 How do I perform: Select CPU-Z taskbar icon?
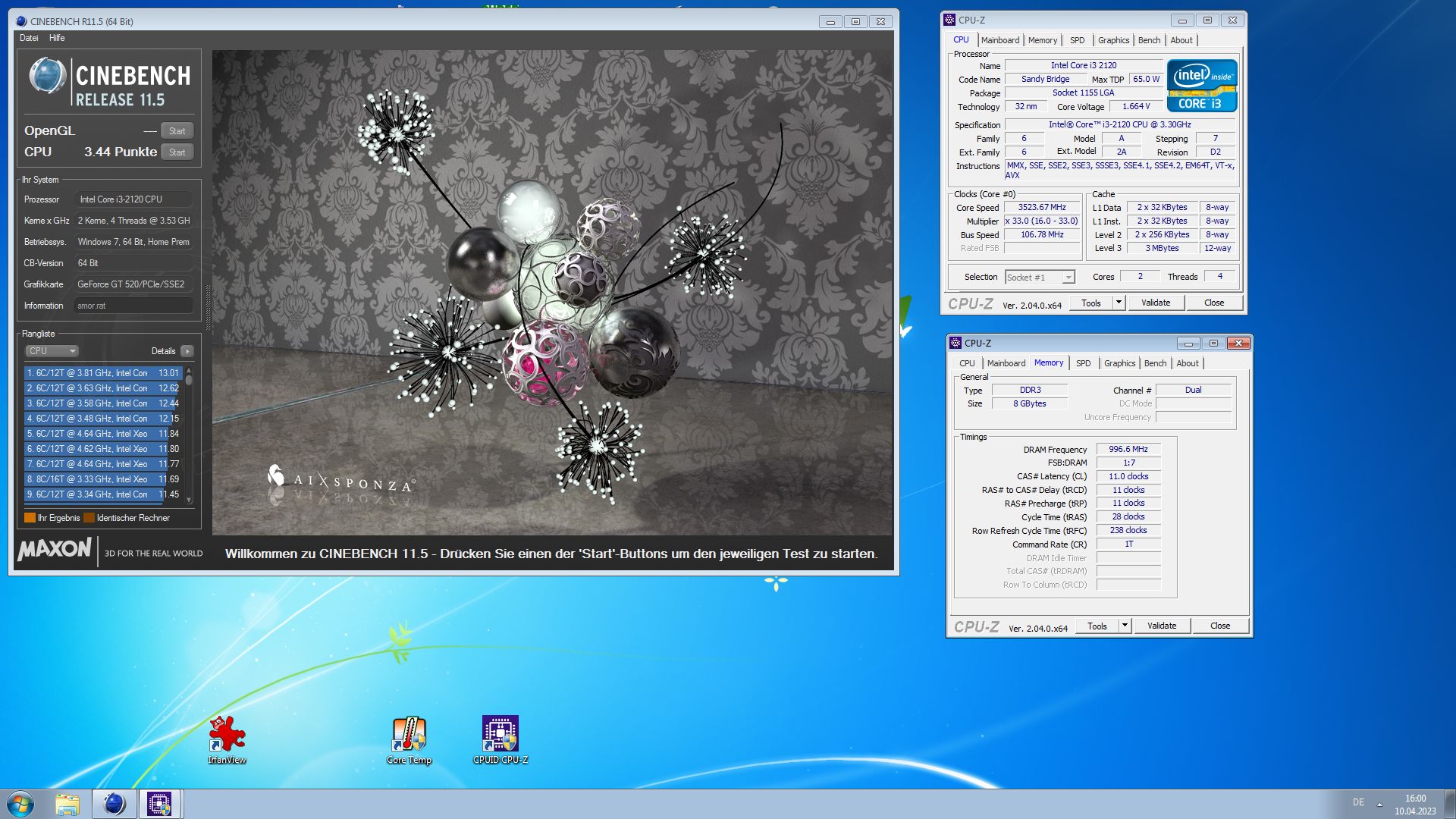159,804
